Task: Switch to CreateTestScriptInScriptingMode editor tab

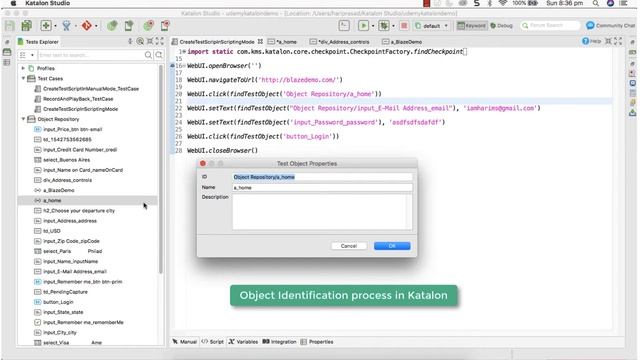Action: [x=217, y=42]
